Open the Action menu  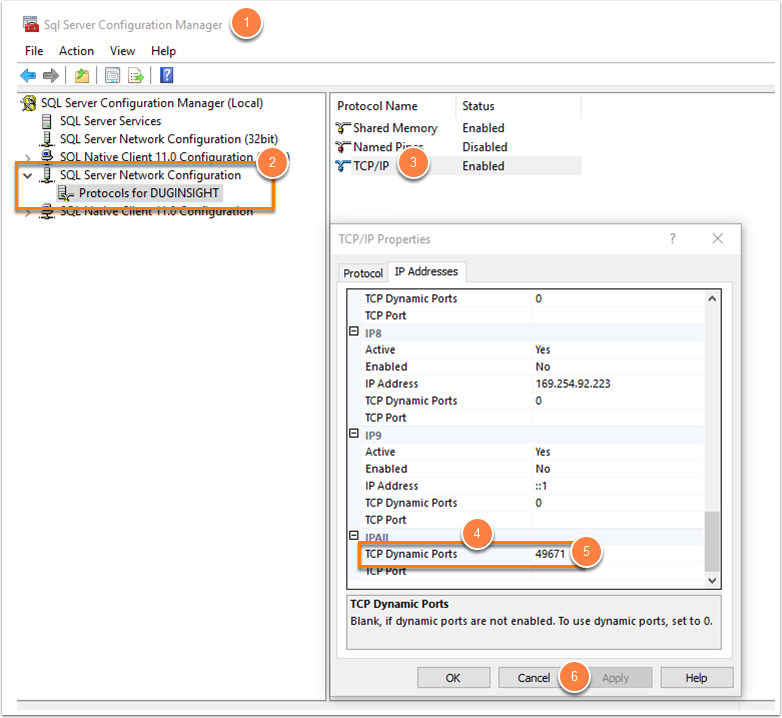[x=76, y=51]
